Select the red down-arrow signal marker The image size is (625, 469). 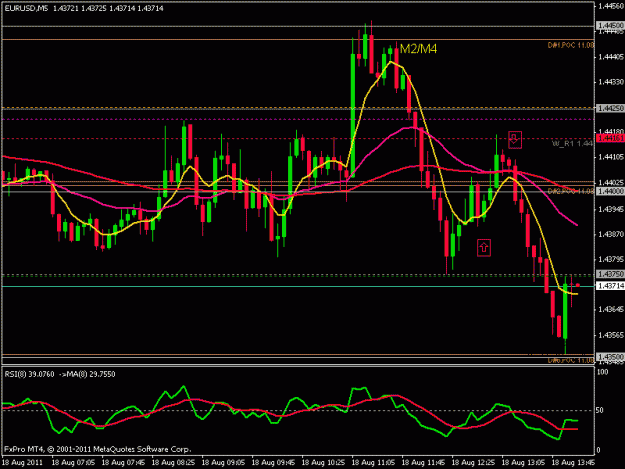click(x=515, y=139)
